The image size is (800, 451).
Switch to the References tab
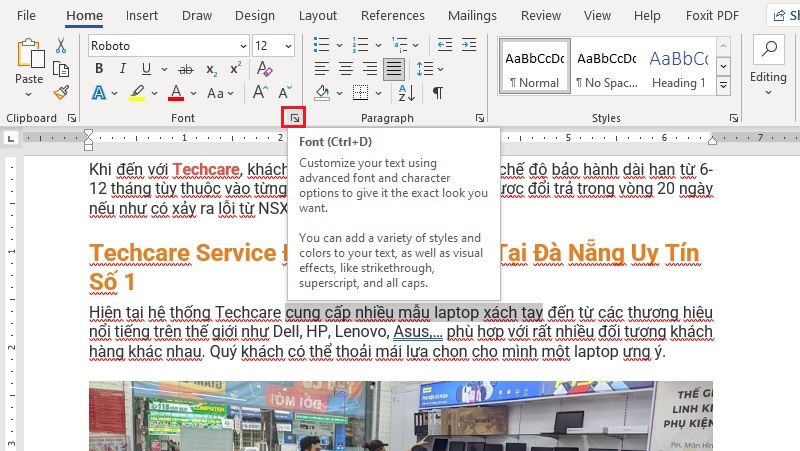392,16
